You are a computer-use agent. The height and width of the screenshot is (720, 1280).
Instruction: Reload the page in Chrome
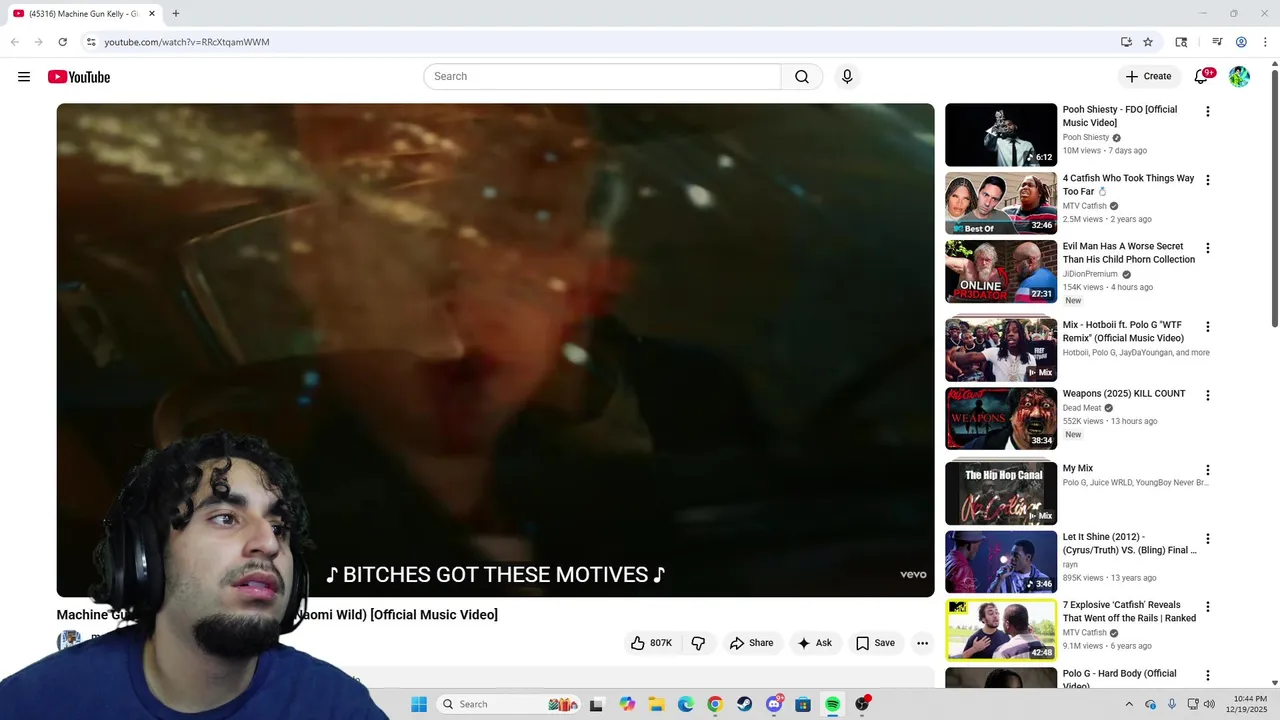click(x=62, y=42)
